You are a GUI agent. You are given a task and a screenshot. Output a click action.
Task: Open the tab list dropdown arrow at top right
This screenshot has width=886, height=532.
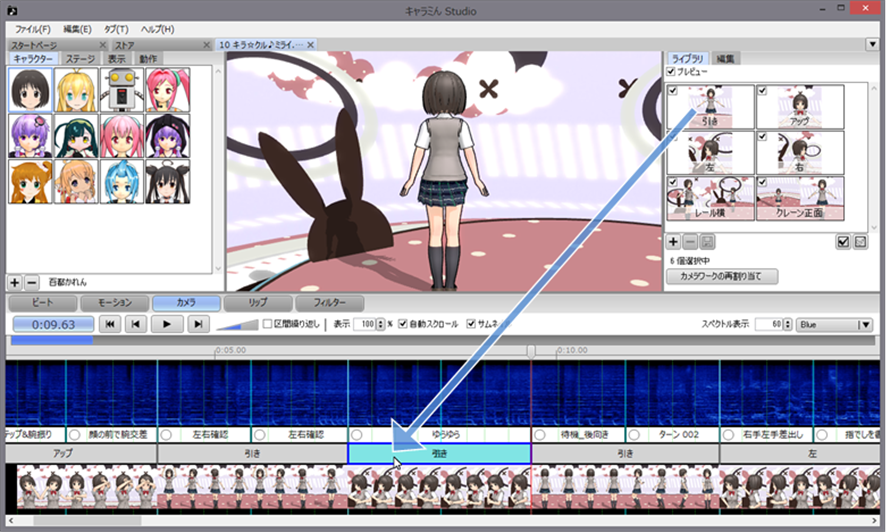click(871, 45)
